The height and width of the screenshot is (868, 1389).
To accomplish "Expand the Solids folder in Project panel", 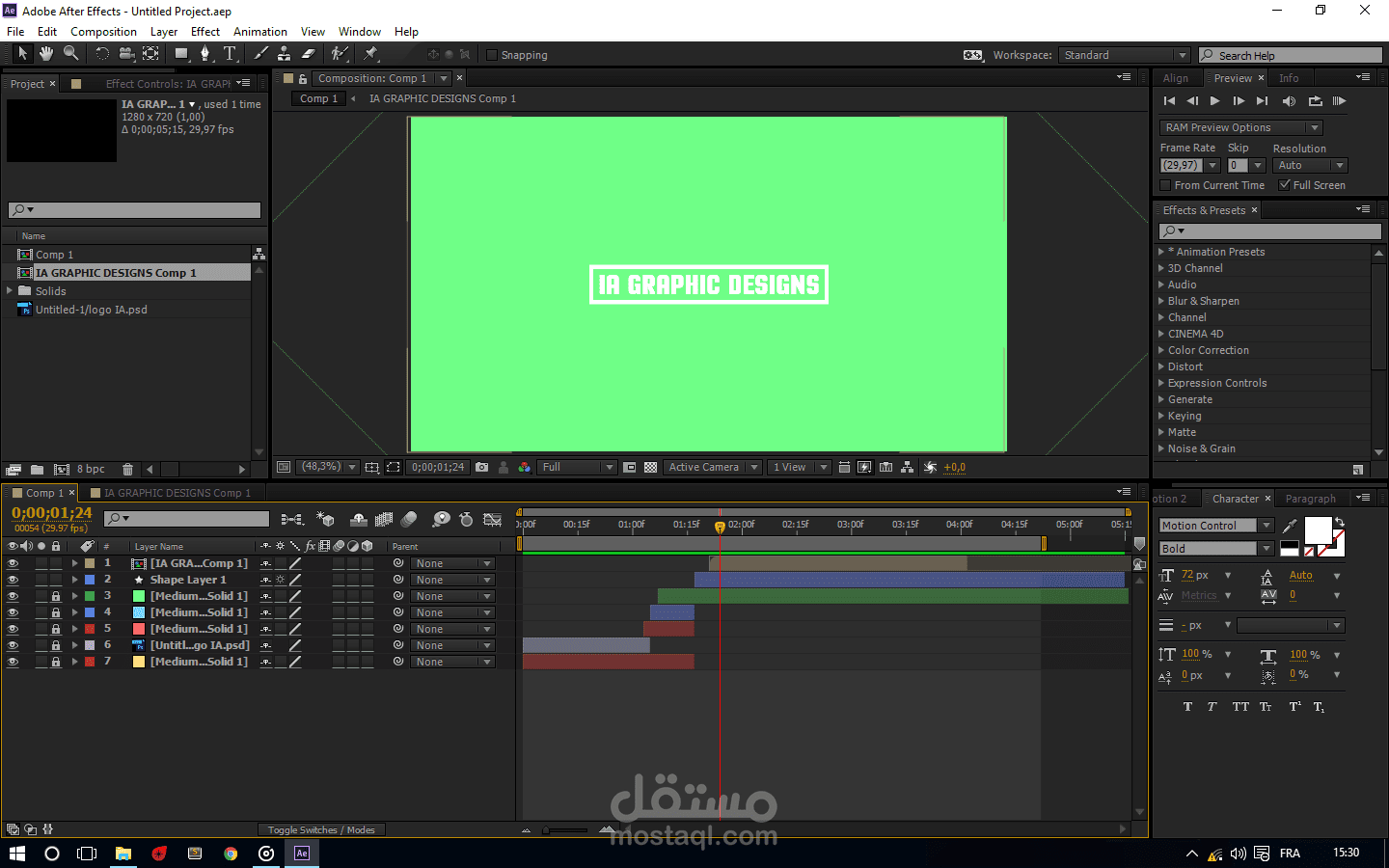I will click(10, 290).
